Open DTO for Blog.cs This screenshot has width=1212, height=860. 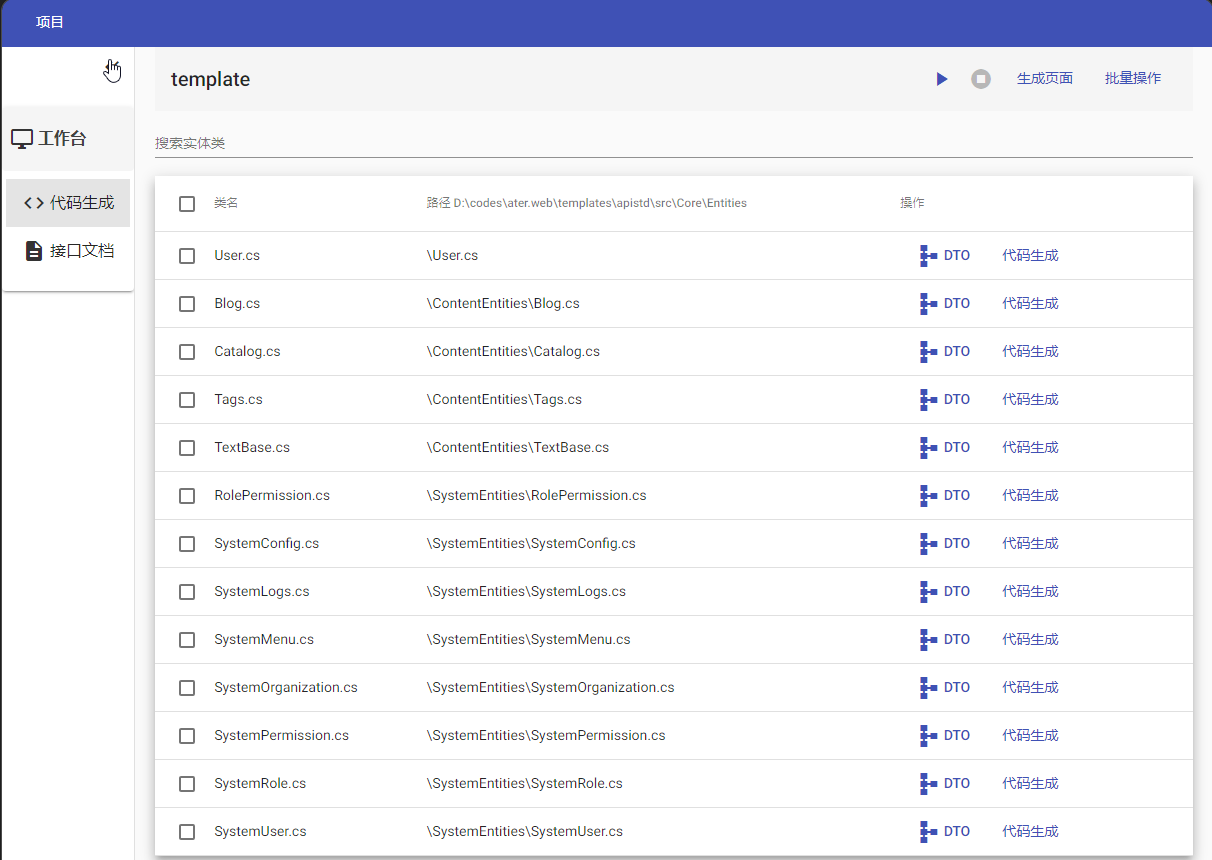coord(945,304)
